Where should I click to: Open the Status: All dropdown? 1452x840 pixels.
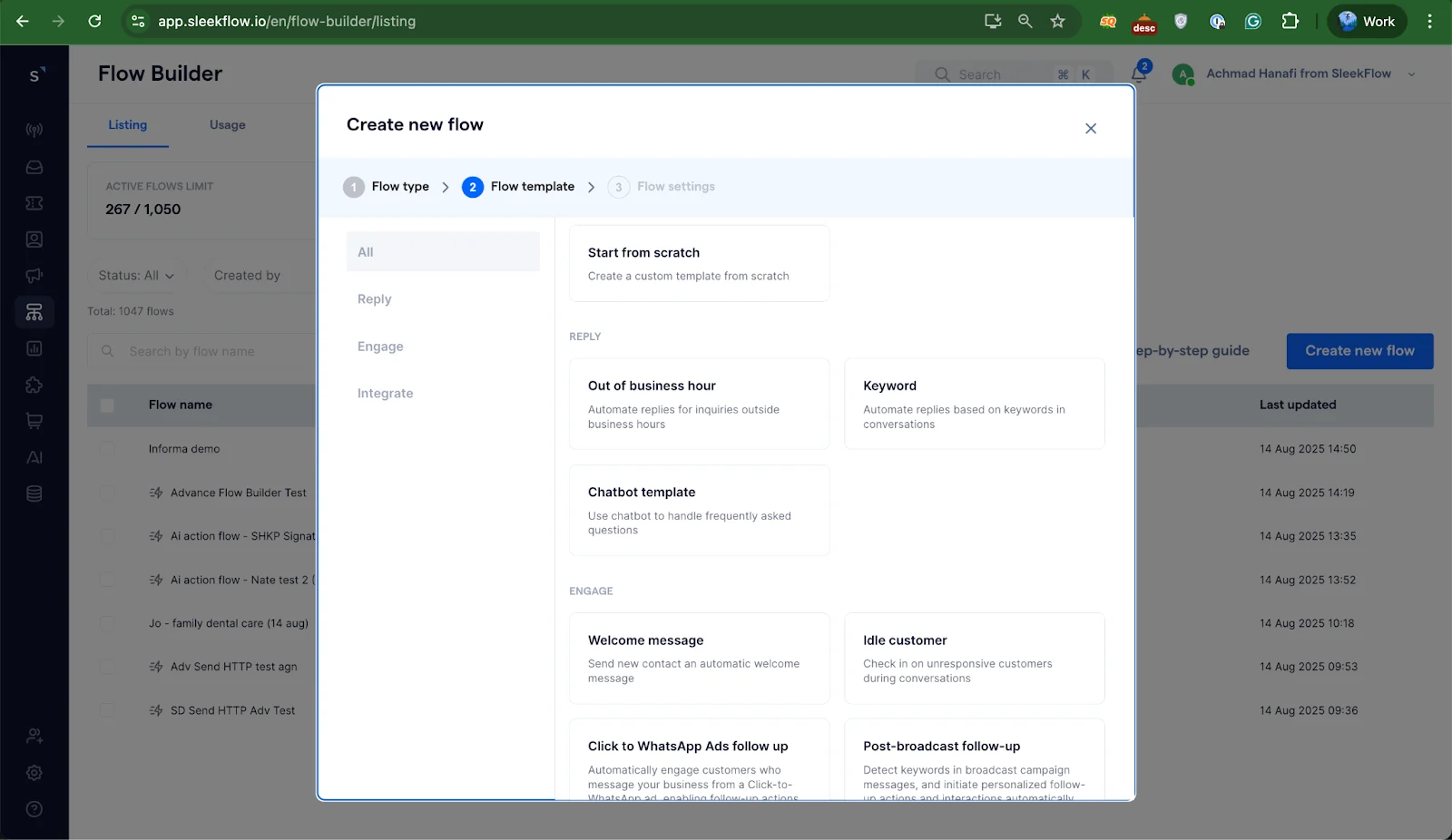tap(136, 276)
